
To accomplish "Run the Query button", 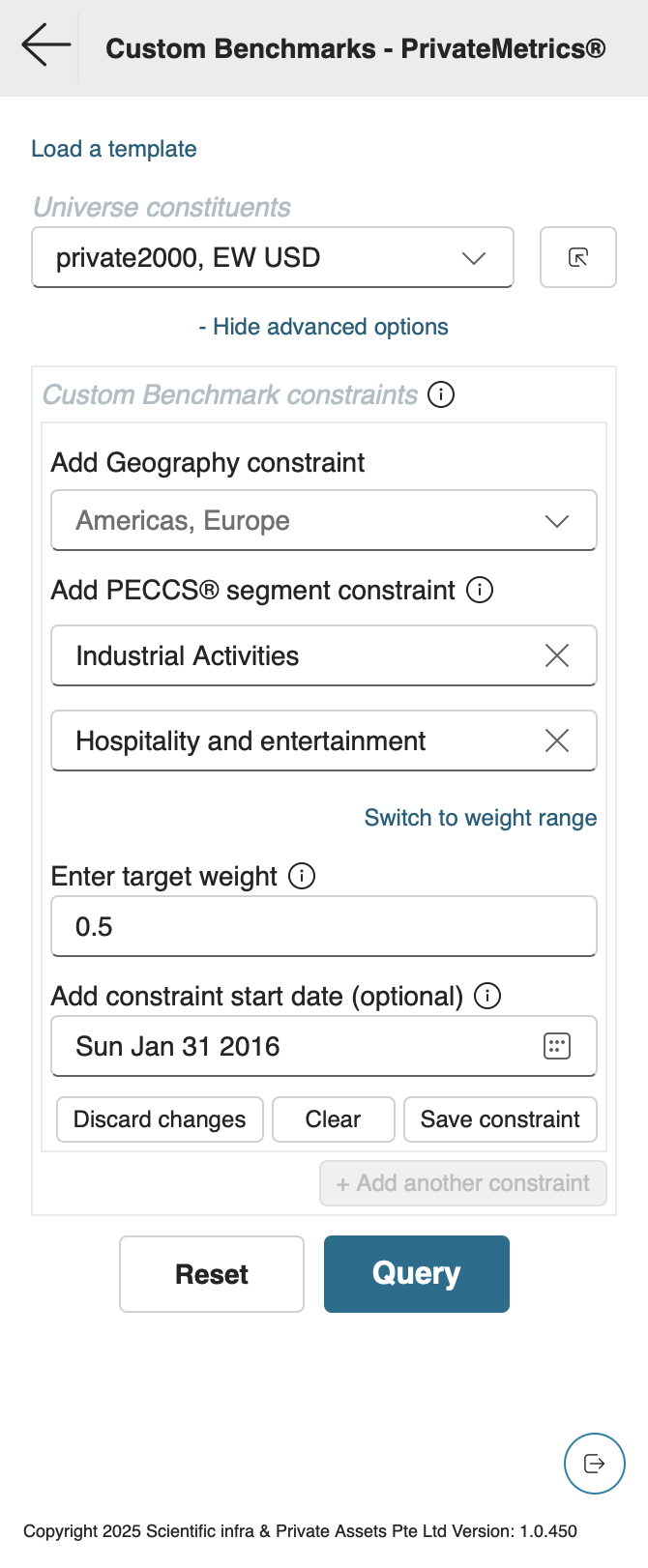I will (x=416, y=1274).
